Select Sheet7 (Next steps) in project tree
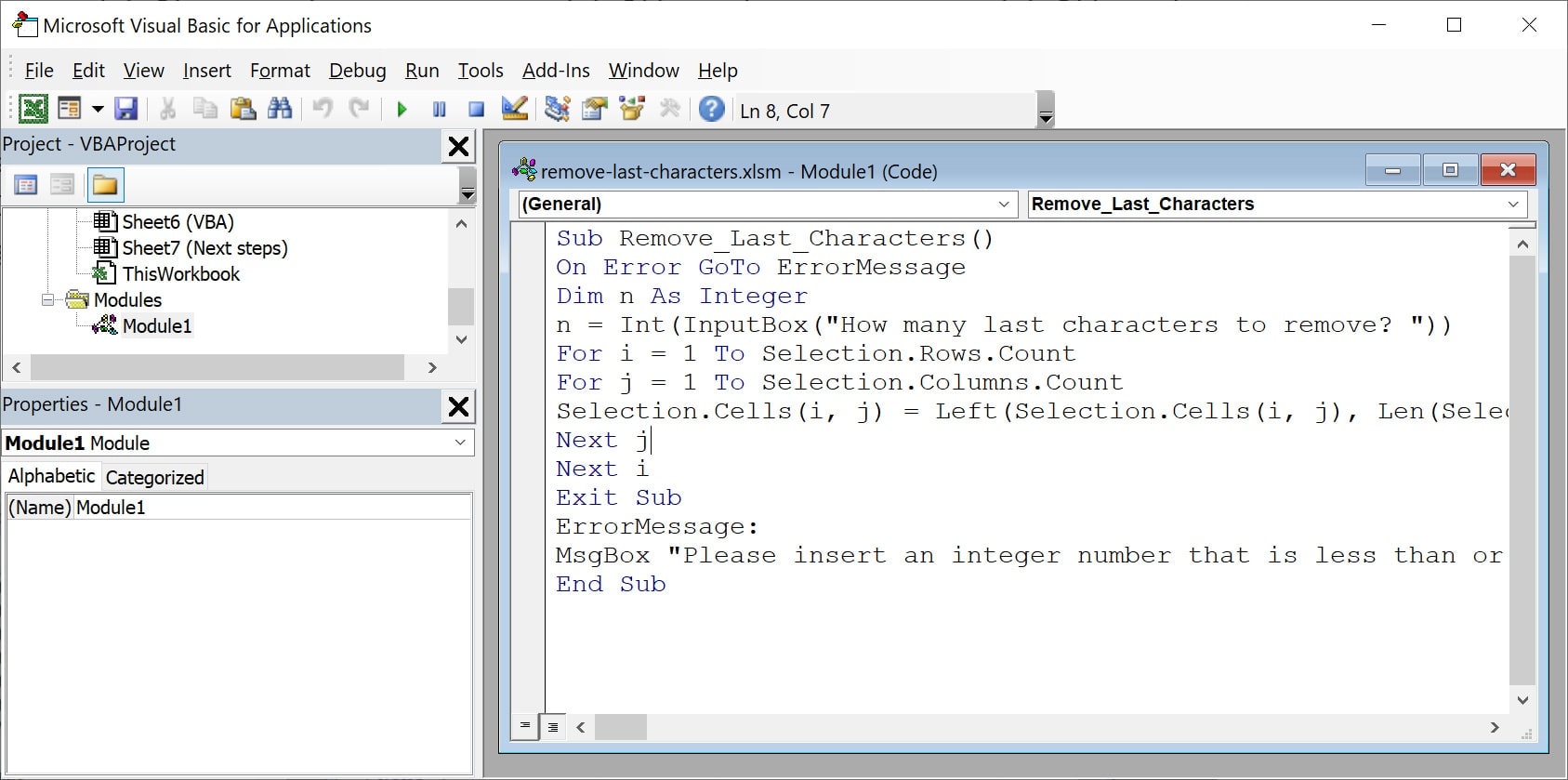Screen dimensions: 1568x780 (205, 248)
